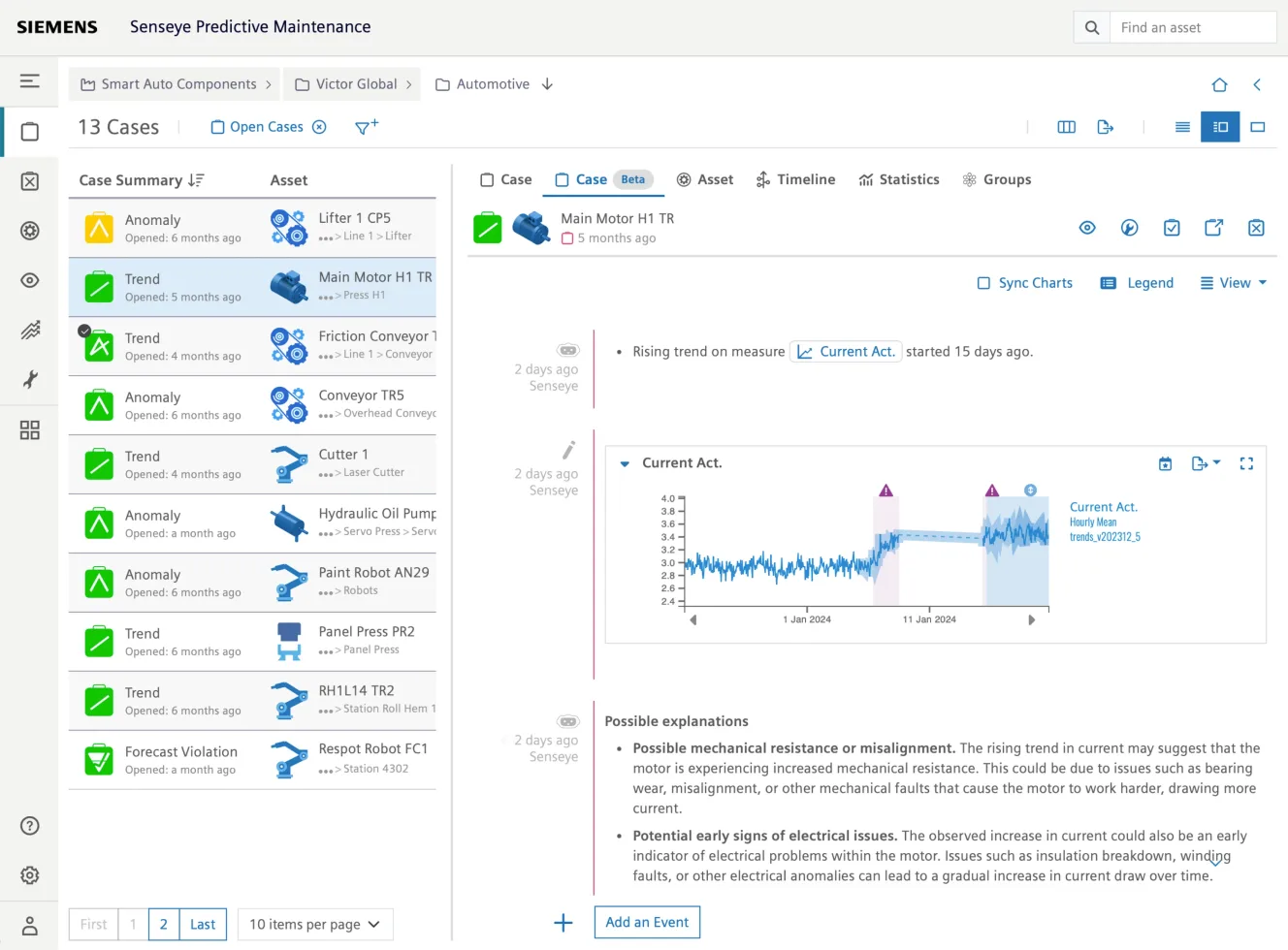Screen dimensions: 1288x950
Task: Open the user profile icon
Action: coord(30,926)
